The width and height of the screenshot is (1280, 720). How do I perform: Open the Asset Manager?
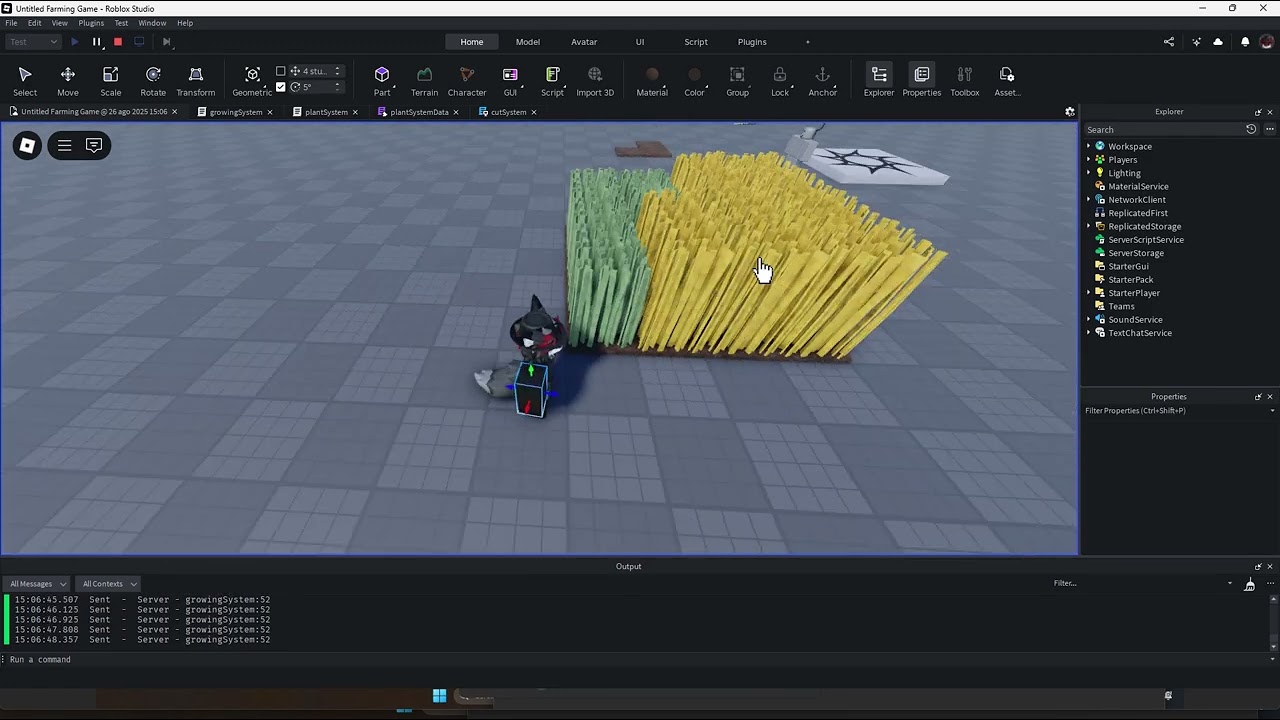point(1007,80)
